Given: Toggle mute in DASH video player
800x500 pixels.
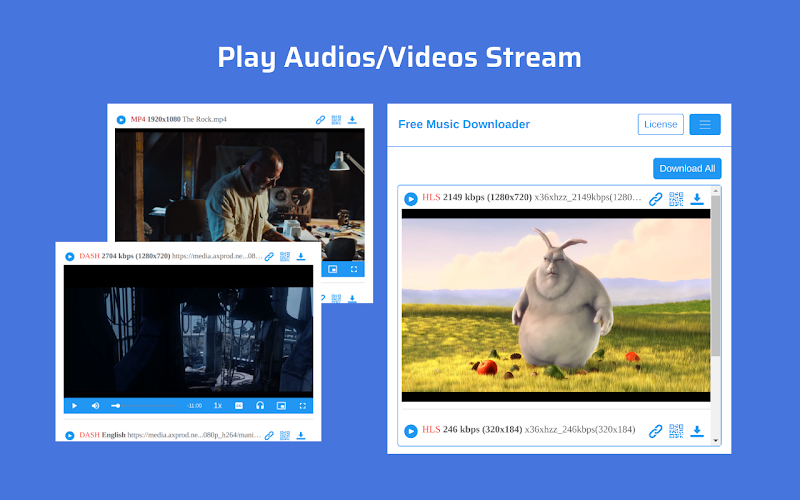Looking at the screenshot, I should click(x=95, y=406).
